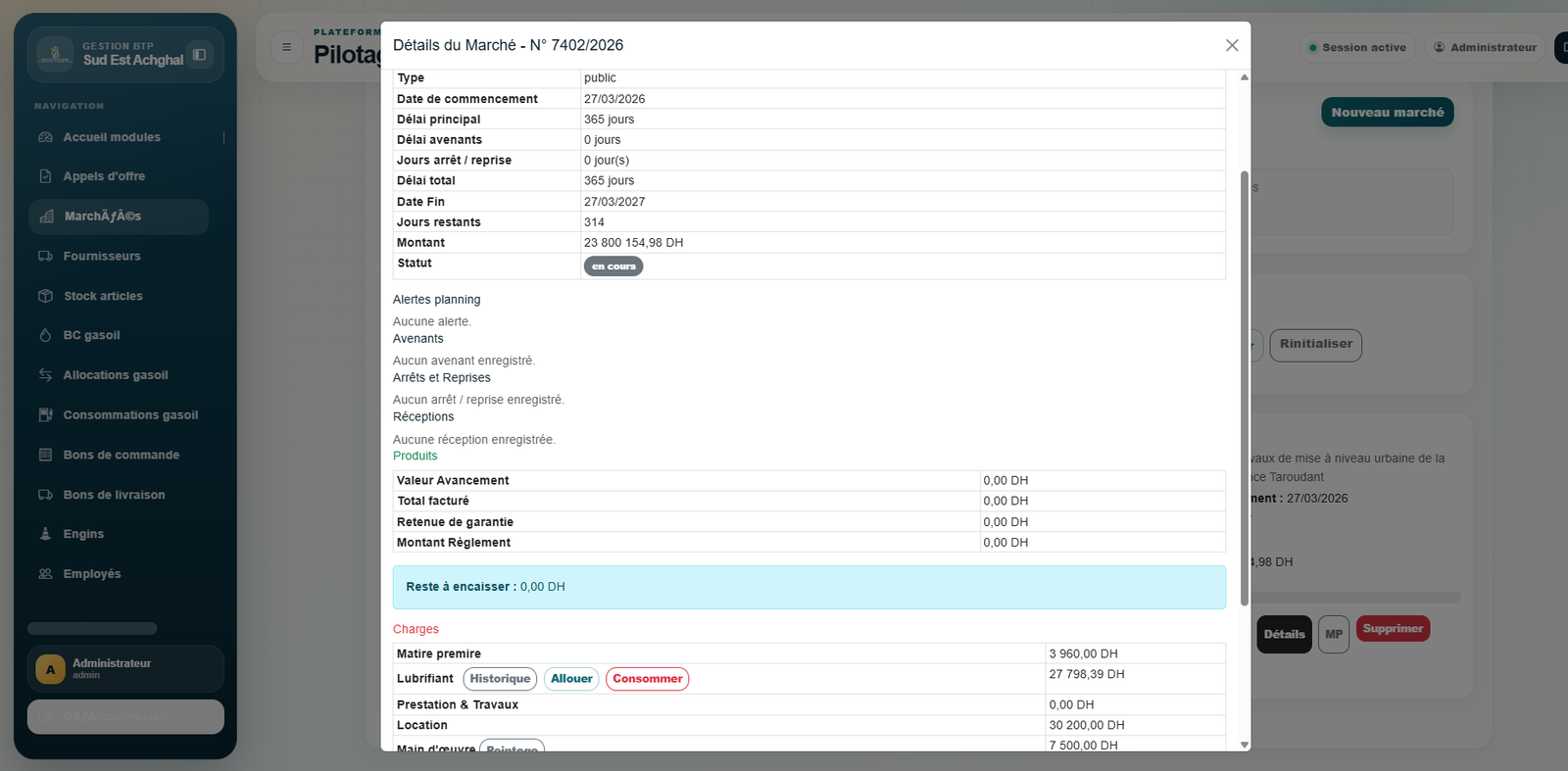Click Location amount "30 200,00 DH"

pyautogui.click(x=1087, y=726)
